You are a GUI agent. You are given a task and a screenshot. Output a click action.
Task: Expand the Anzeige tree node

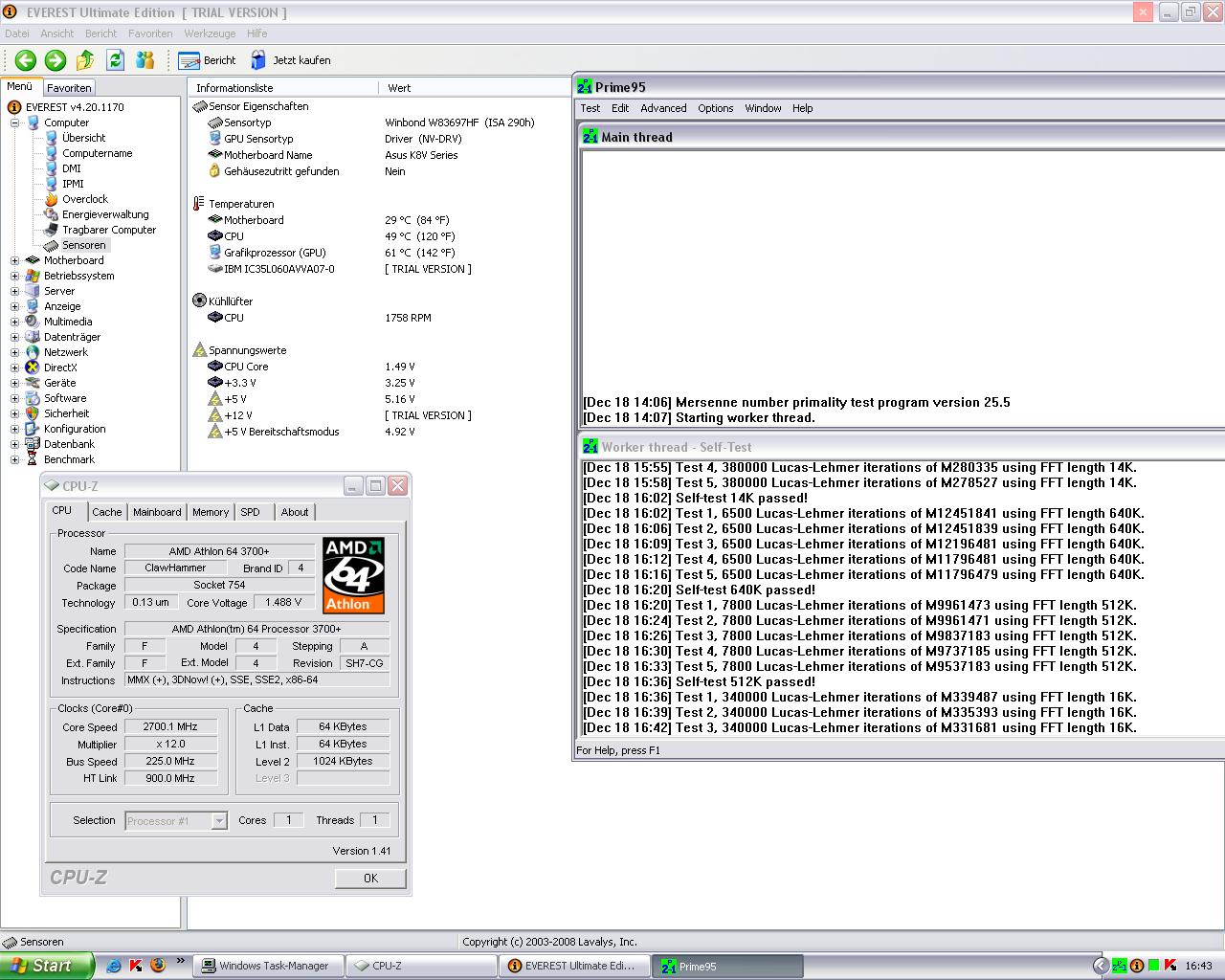pyautogui.click(x=14, y=306)
